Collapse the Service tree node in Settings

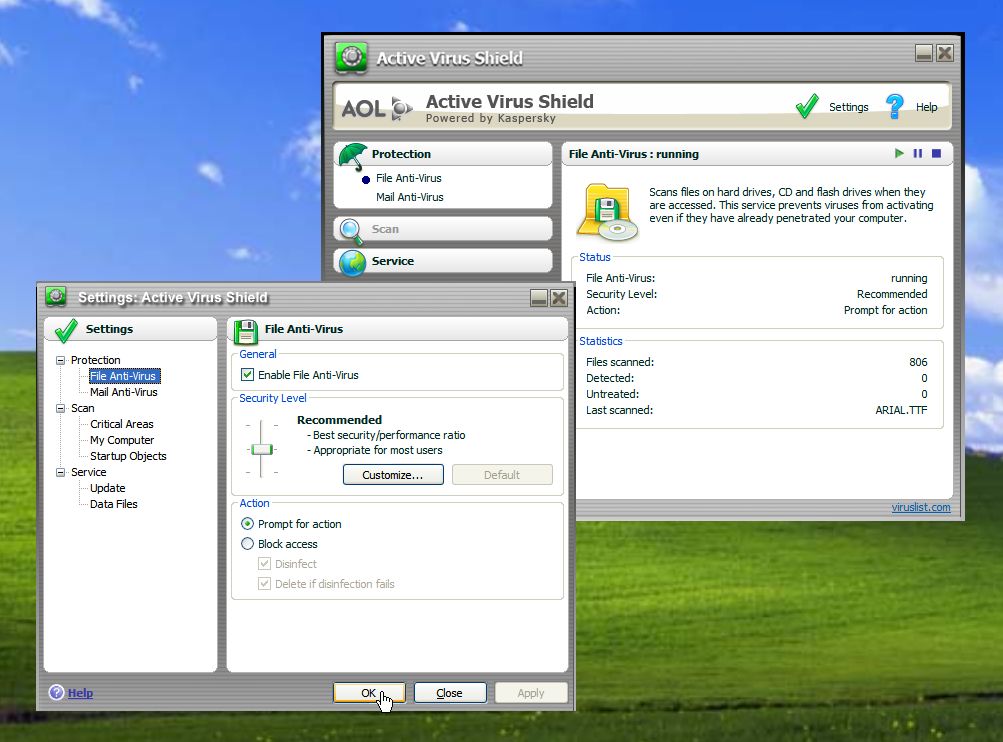[61, 472]
